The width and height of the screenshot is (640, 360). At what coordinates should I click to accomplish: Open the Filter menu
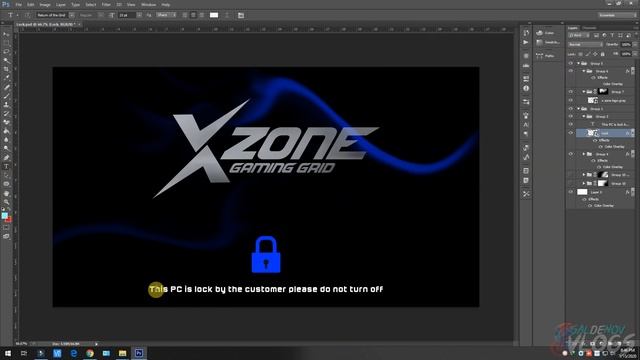(106, 4)
